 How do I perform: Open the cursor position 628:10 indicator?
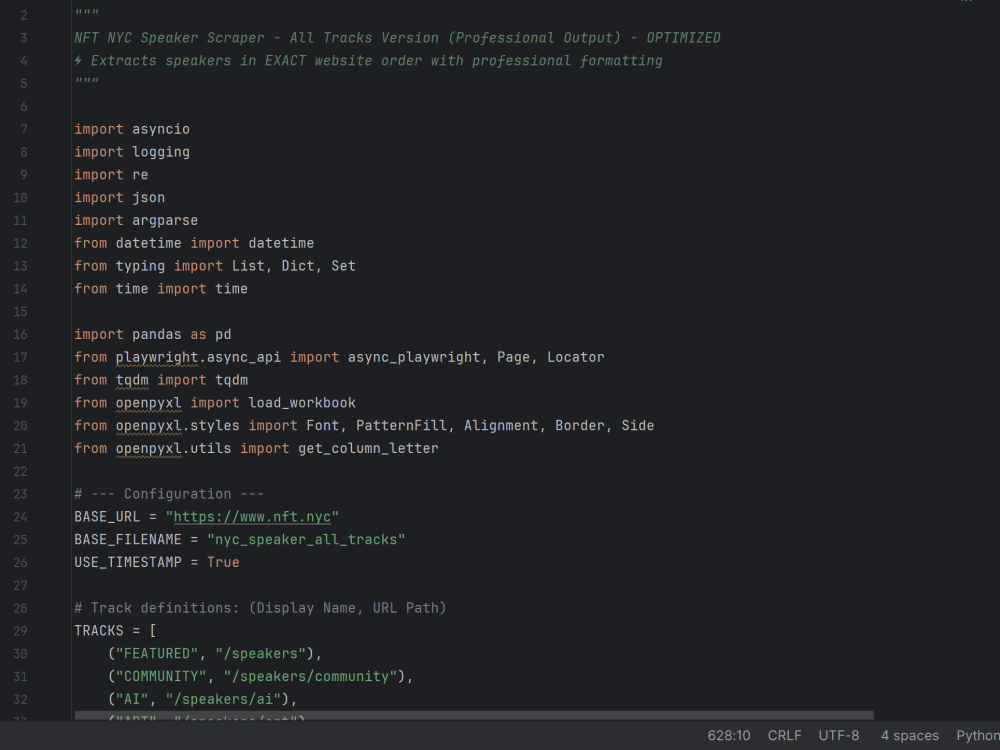tap(728, 735)
